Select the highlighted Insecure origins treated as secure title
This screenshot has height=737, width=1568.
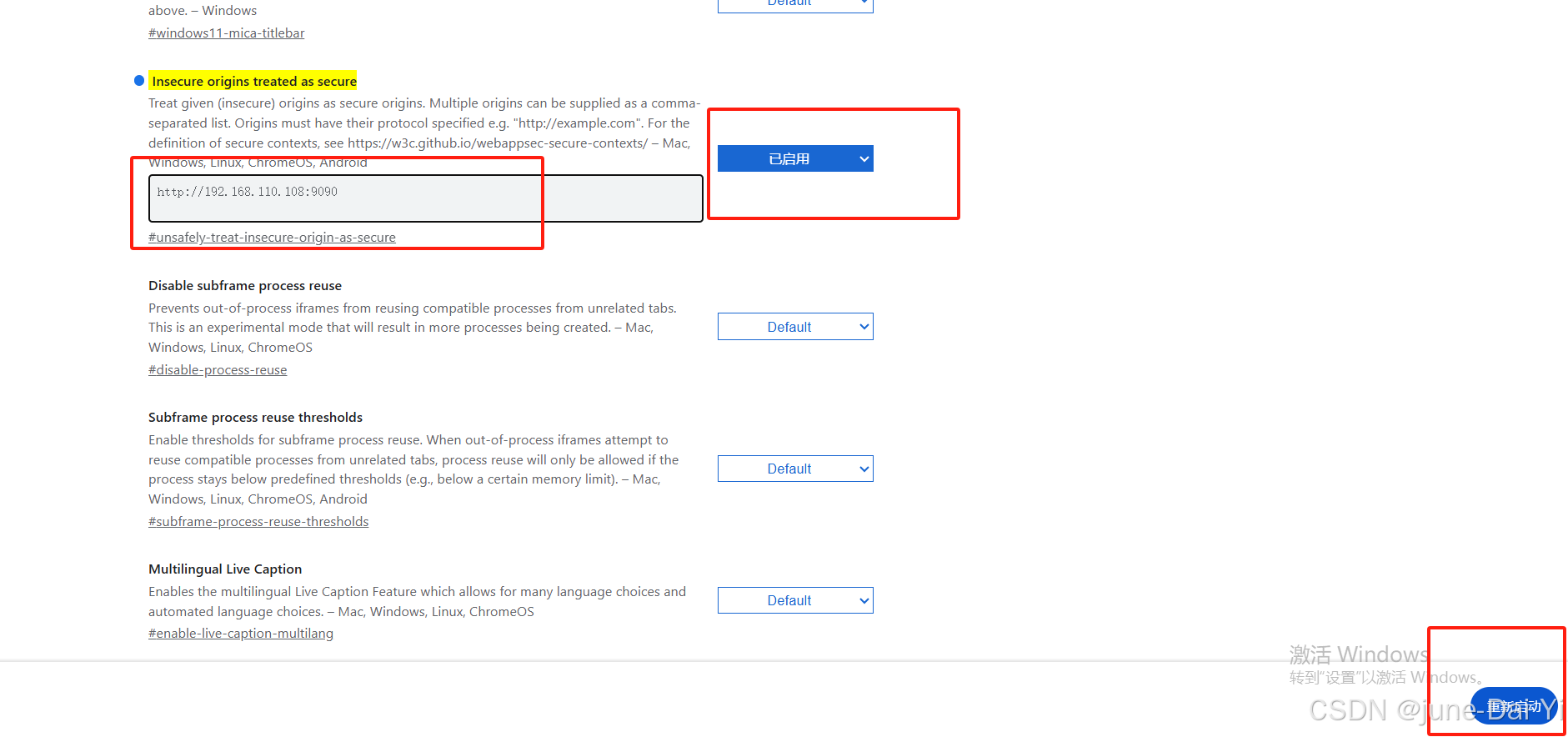[x=253, y=81]
